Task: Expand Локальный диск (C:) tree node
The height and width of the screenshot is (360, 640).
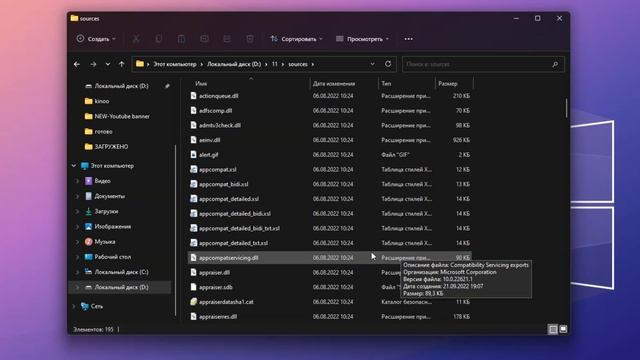Action: point(77,272)
